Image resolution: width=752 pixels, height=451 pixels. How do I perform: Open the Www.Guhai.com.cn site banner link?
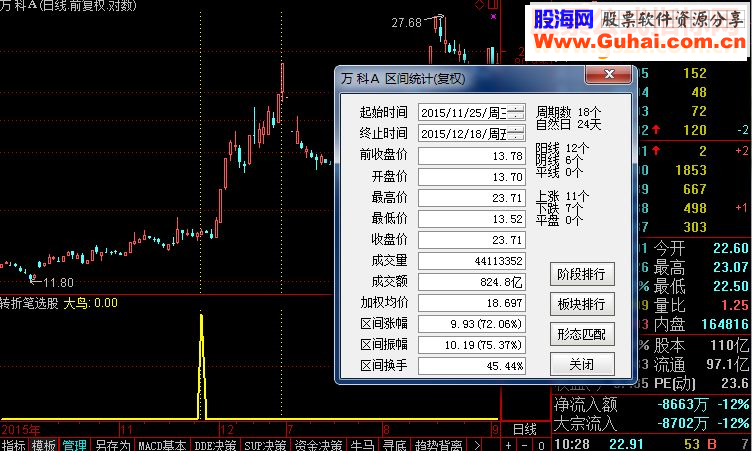(x=640, y=42)
